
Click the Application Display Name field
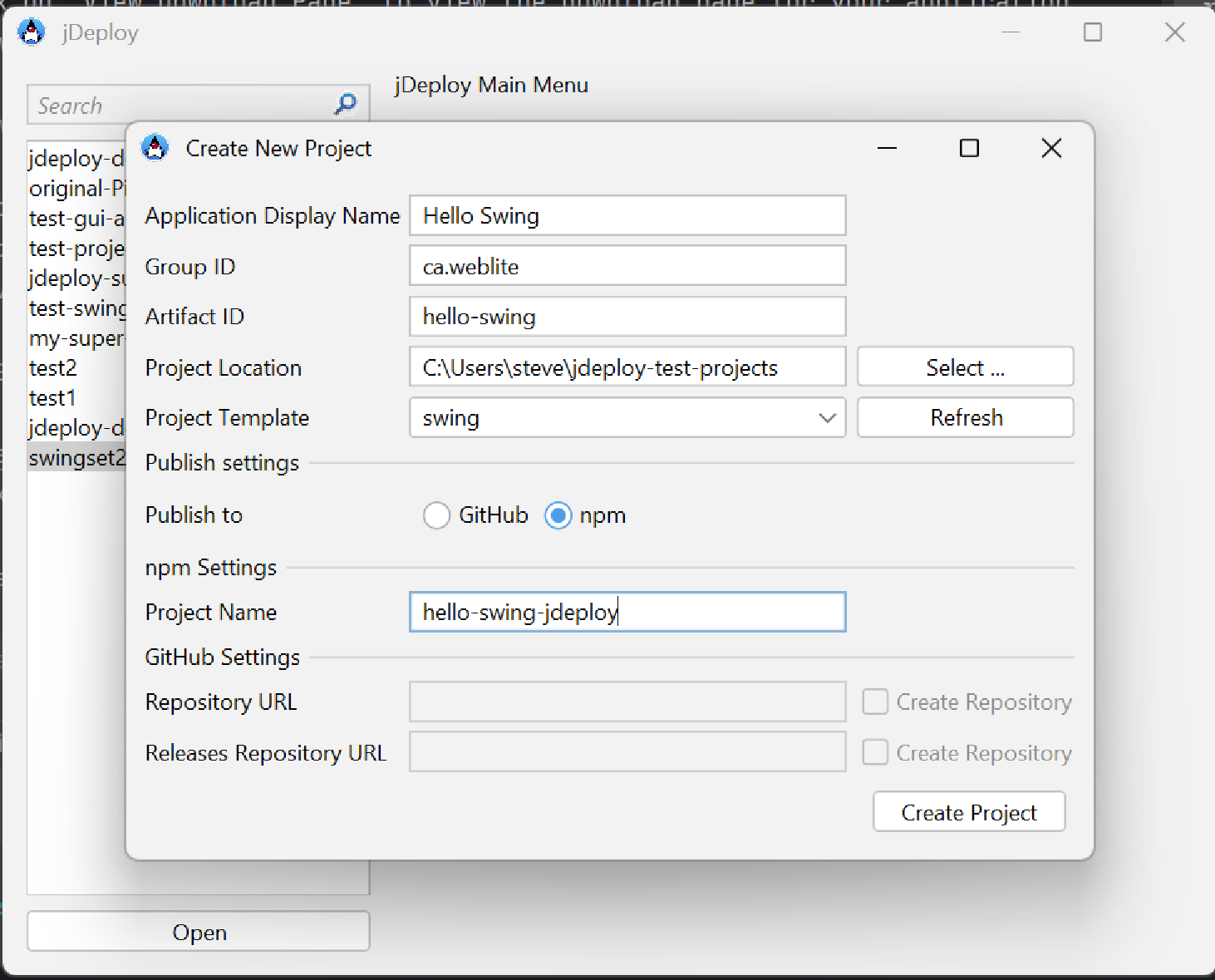pos(627,215)
